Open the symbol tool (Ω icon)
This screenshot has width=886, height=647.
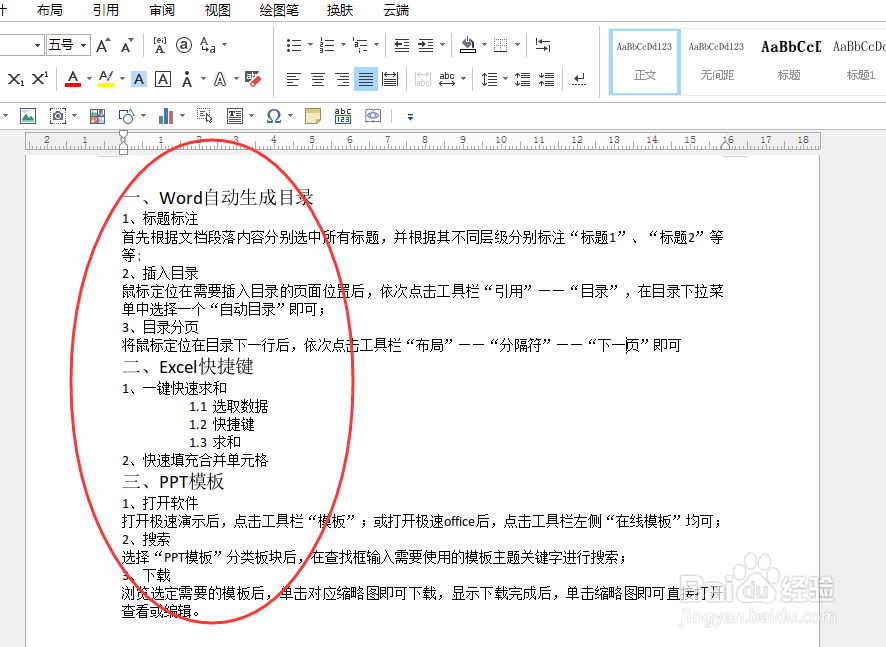tap(274, 115)
